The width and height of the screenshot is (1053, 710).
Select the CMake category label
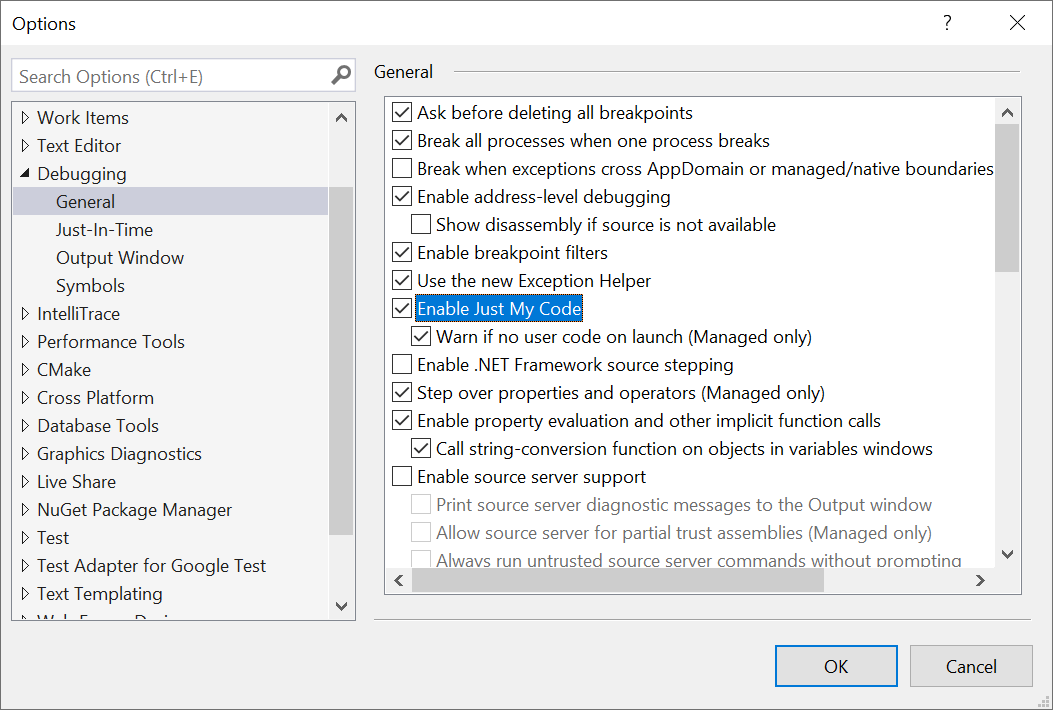pyautogui.click(x=64, y=369)
